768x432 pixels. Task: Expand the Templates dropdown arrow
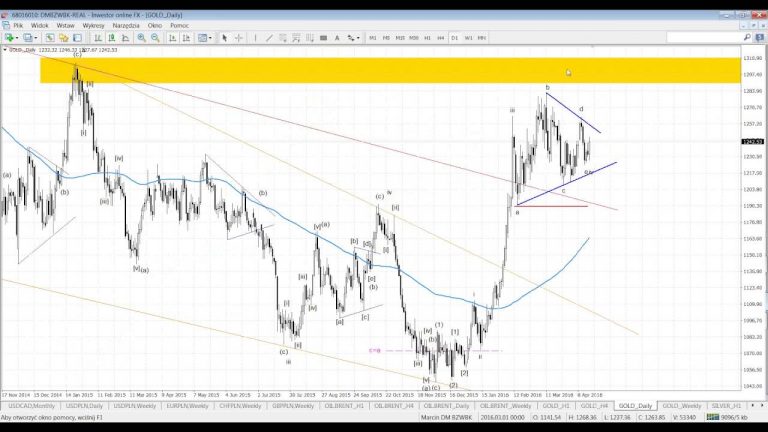210,38
